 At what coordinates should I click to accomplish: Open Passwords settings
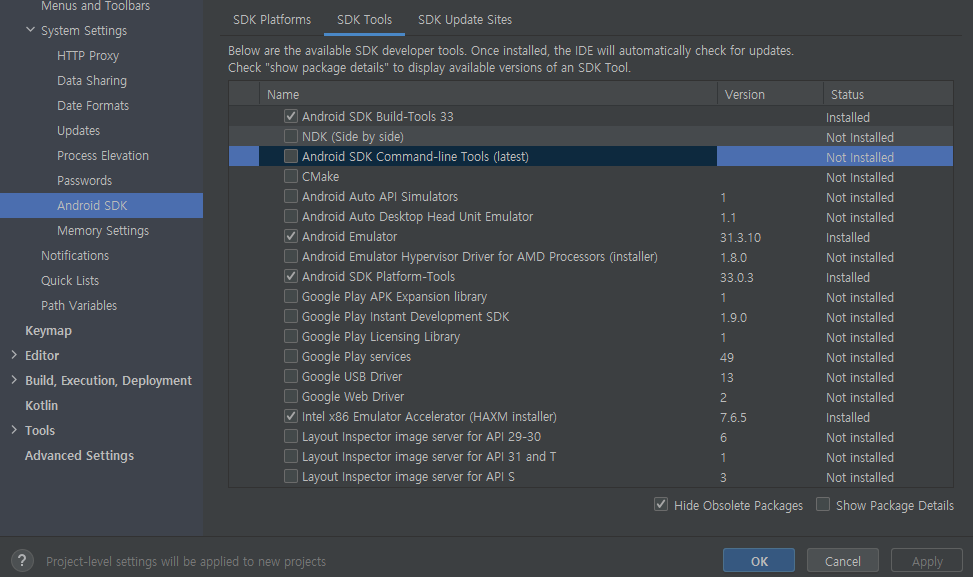(x=84, y=181)
